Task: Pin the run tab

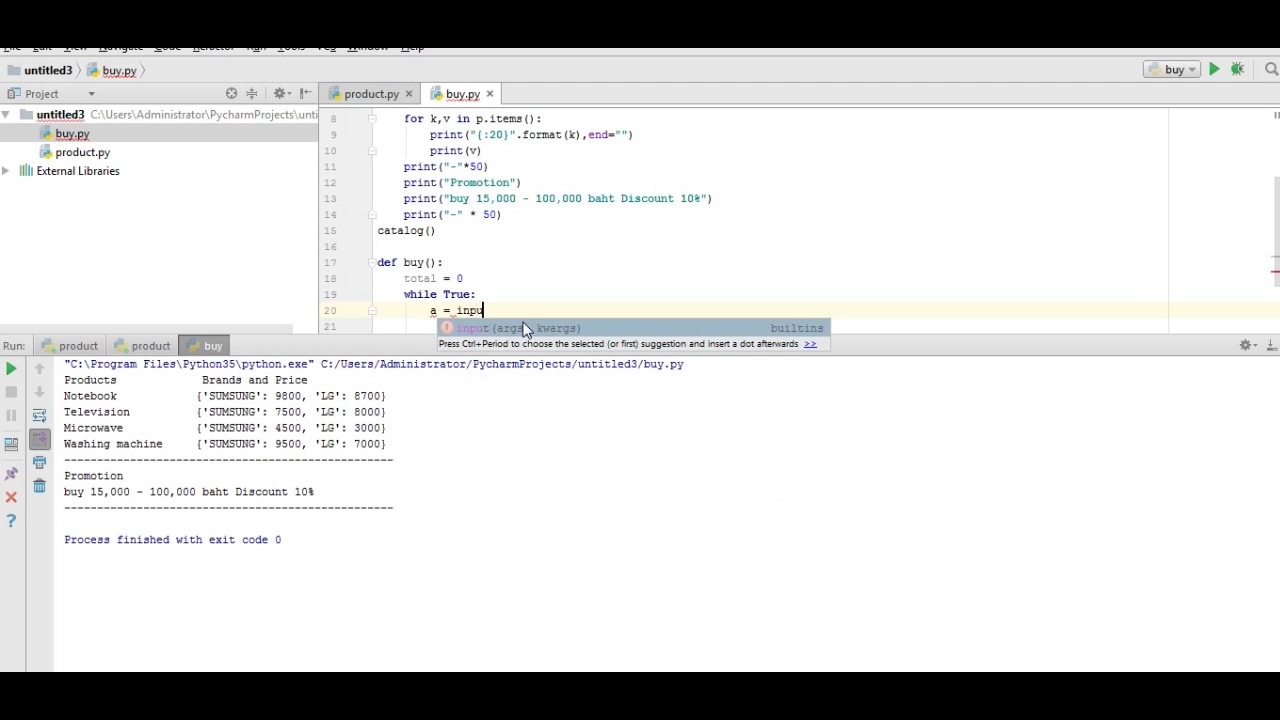Action: tap(11, 474)
